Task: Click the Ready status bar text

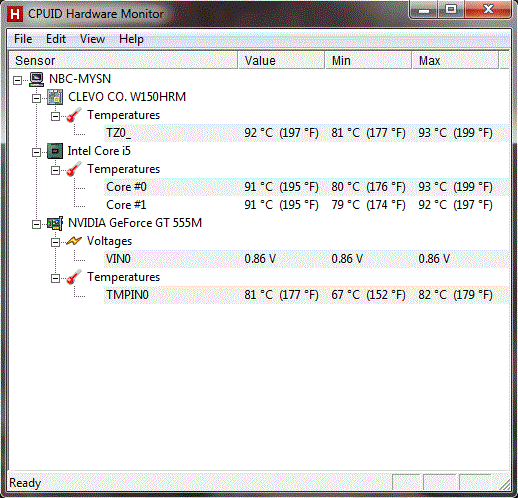Action: (25, 483)
